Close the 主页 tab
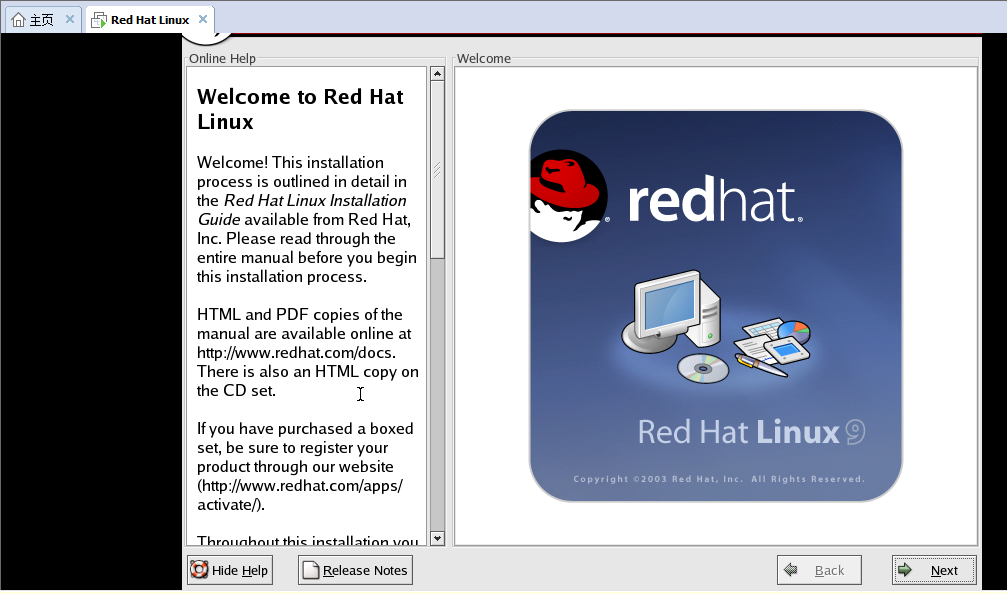The width and height of the screenshot is (1007, 594). [70, 19]
